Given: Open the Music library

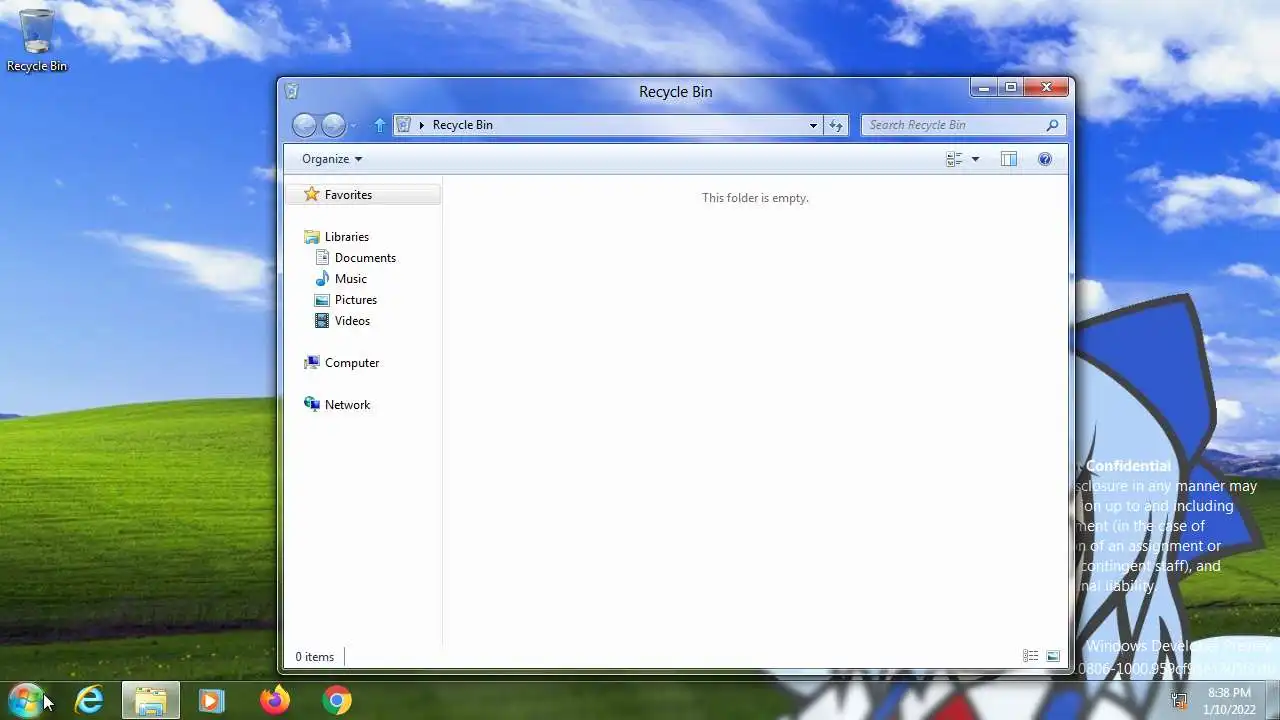Looking at the screenshot, I should tap(350, 279).
